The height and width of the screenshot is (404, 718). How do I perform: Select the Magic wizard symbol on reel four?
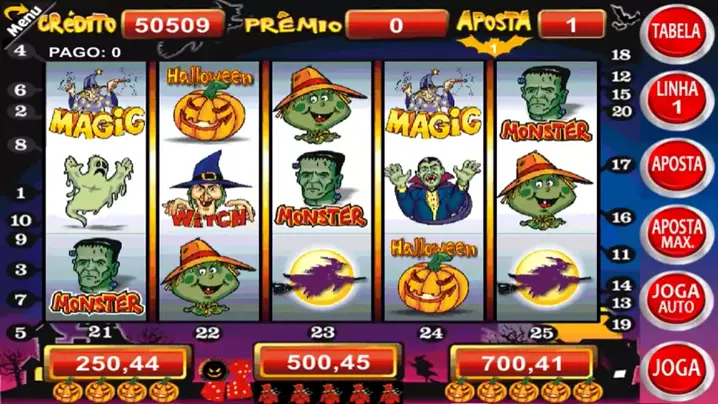433,103
